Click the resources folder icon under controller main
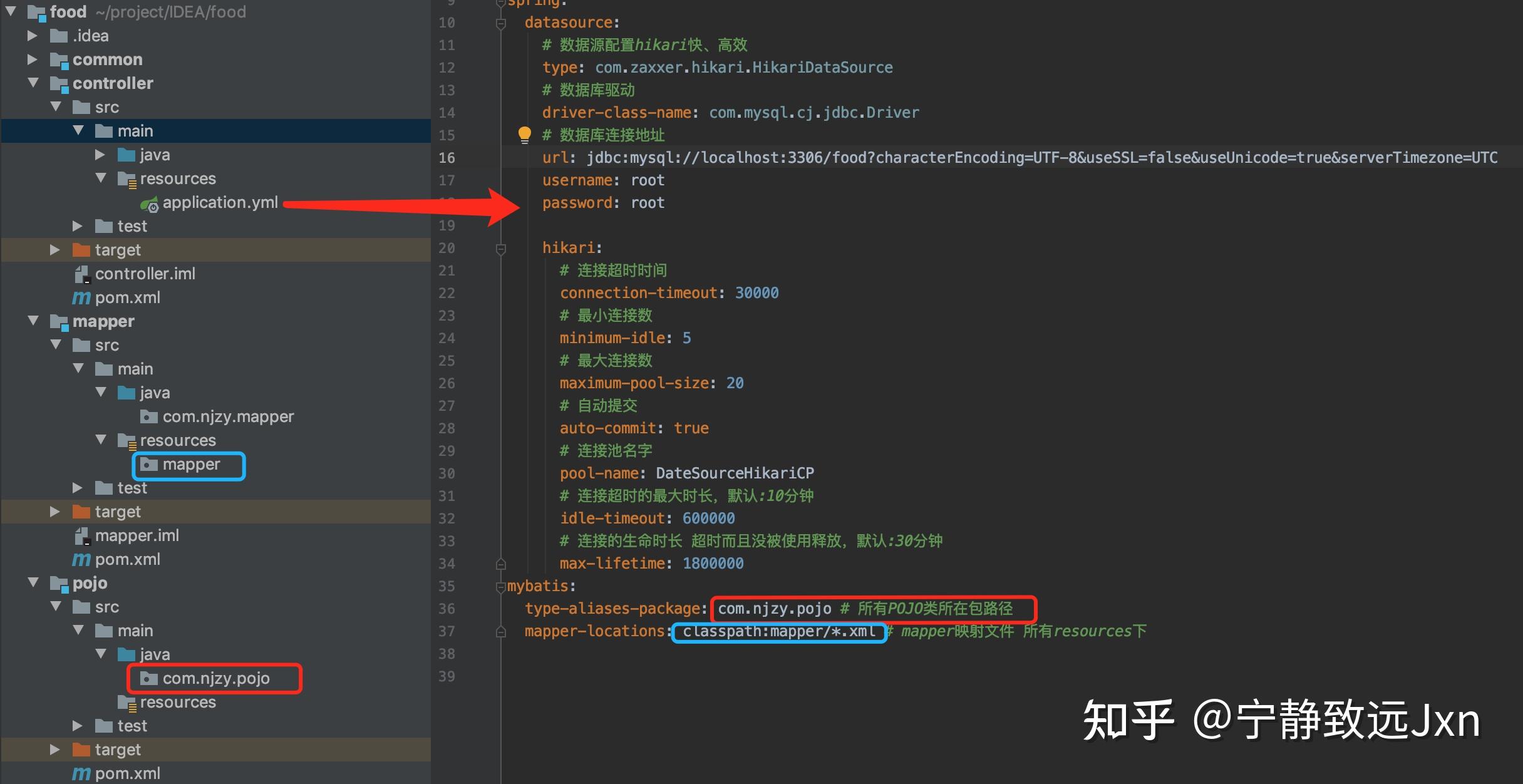 [x=127, y=180]
